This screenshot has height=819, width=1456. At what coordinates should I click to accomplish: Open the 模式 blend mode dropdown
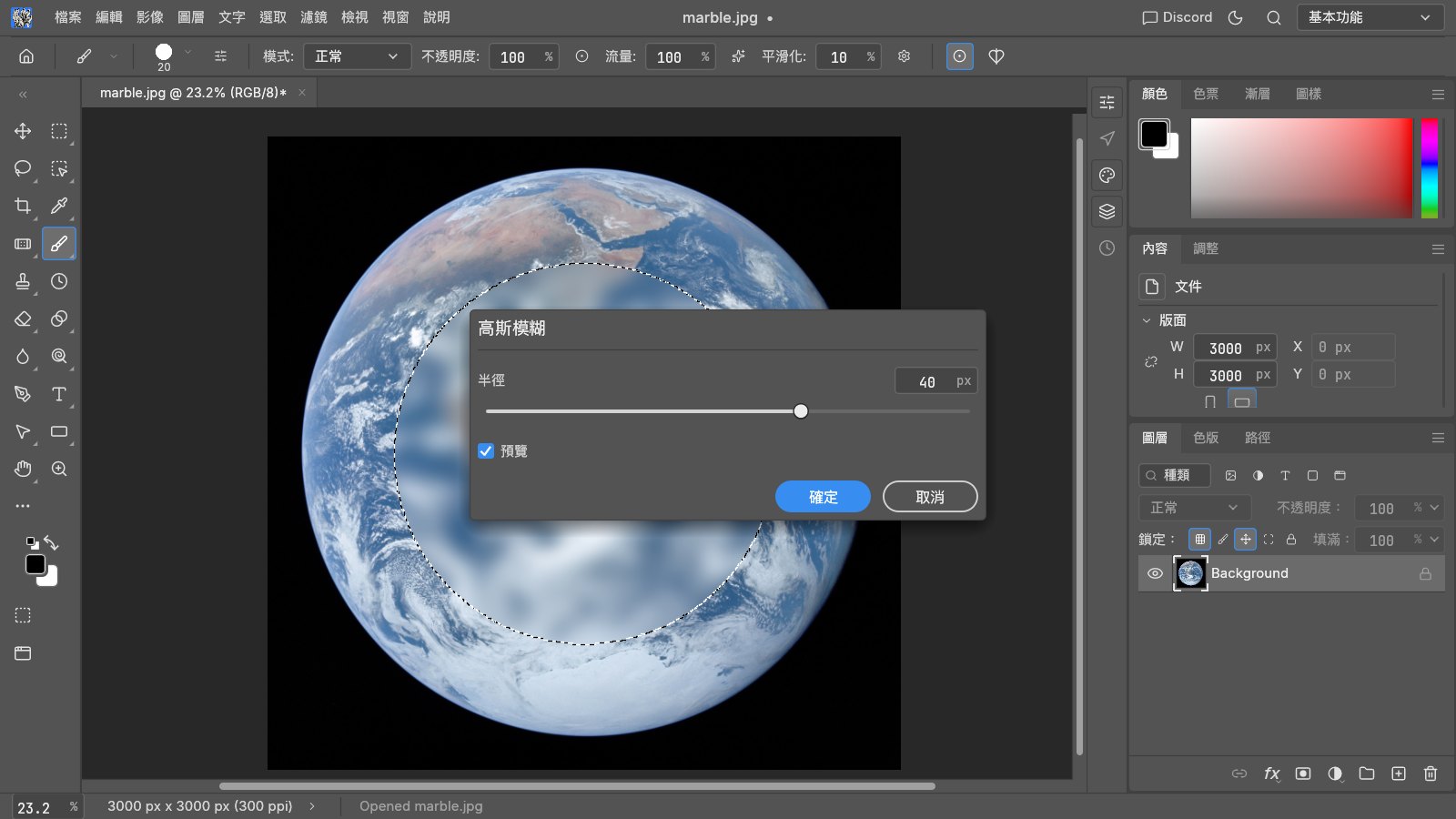tap(357, 56)
